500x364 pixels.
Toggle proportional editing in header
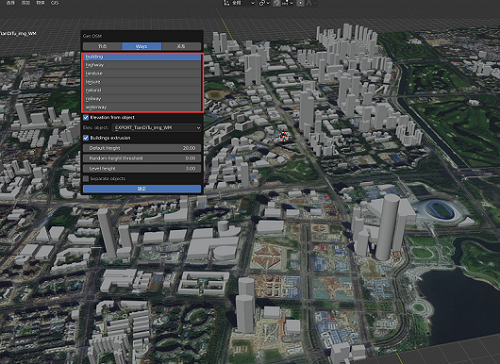click(x=300, y=3)
